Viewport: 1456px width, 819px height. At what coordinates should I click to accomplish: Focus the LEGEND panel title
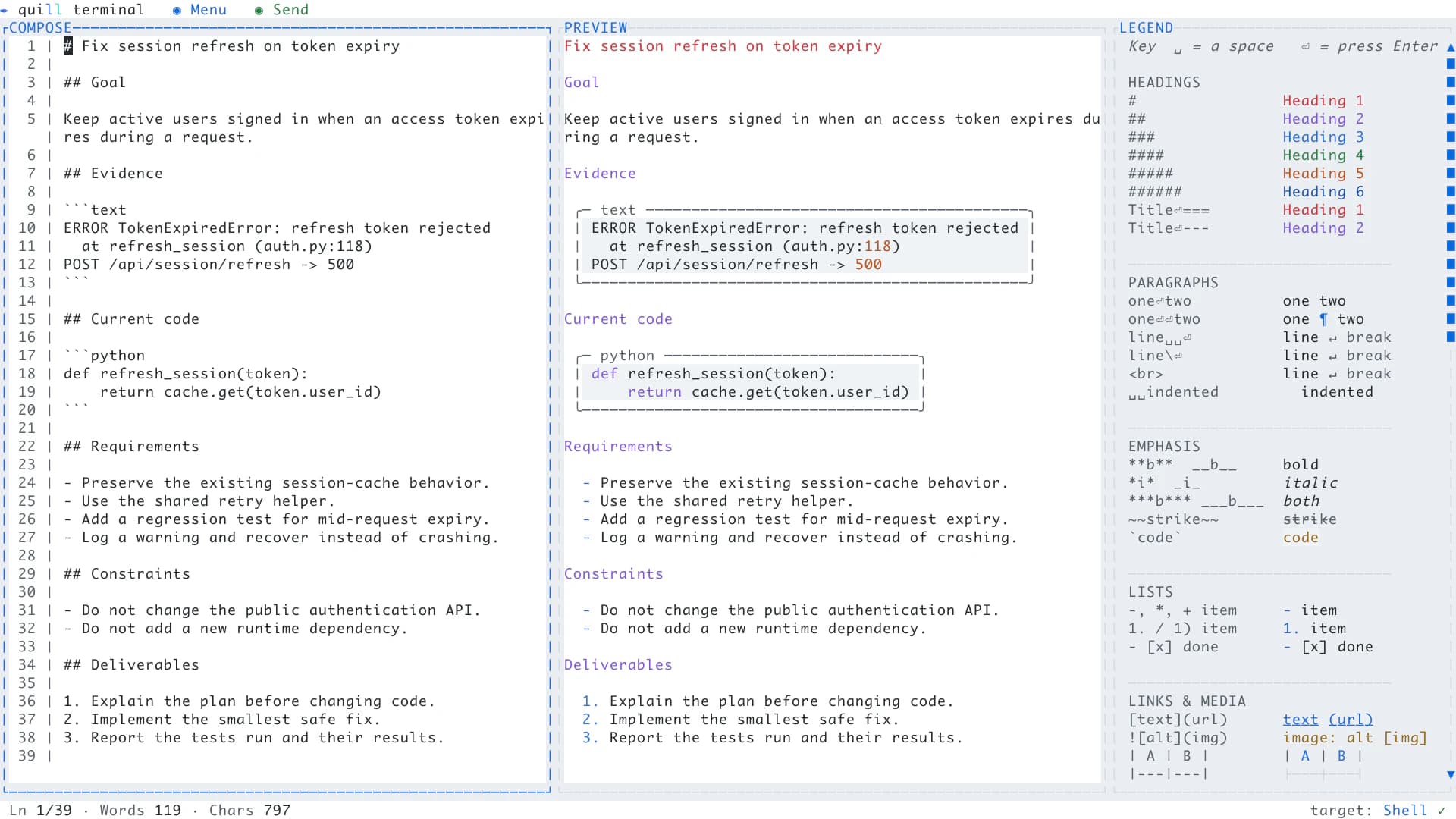click(1146, 27)
